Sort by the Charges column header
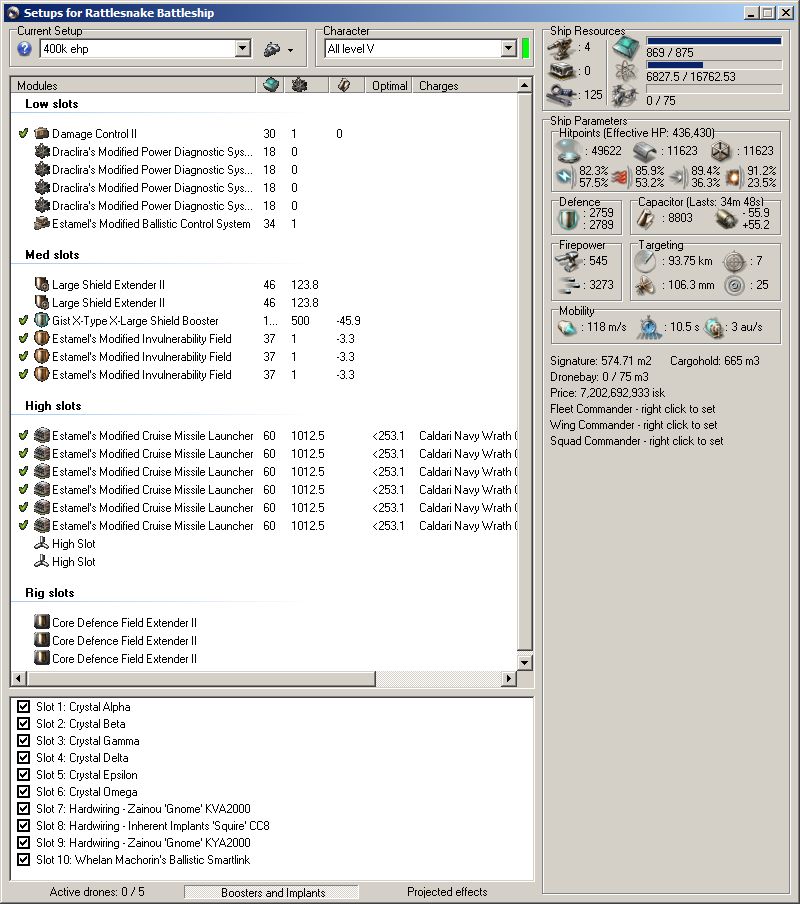 tap(439, 85)
